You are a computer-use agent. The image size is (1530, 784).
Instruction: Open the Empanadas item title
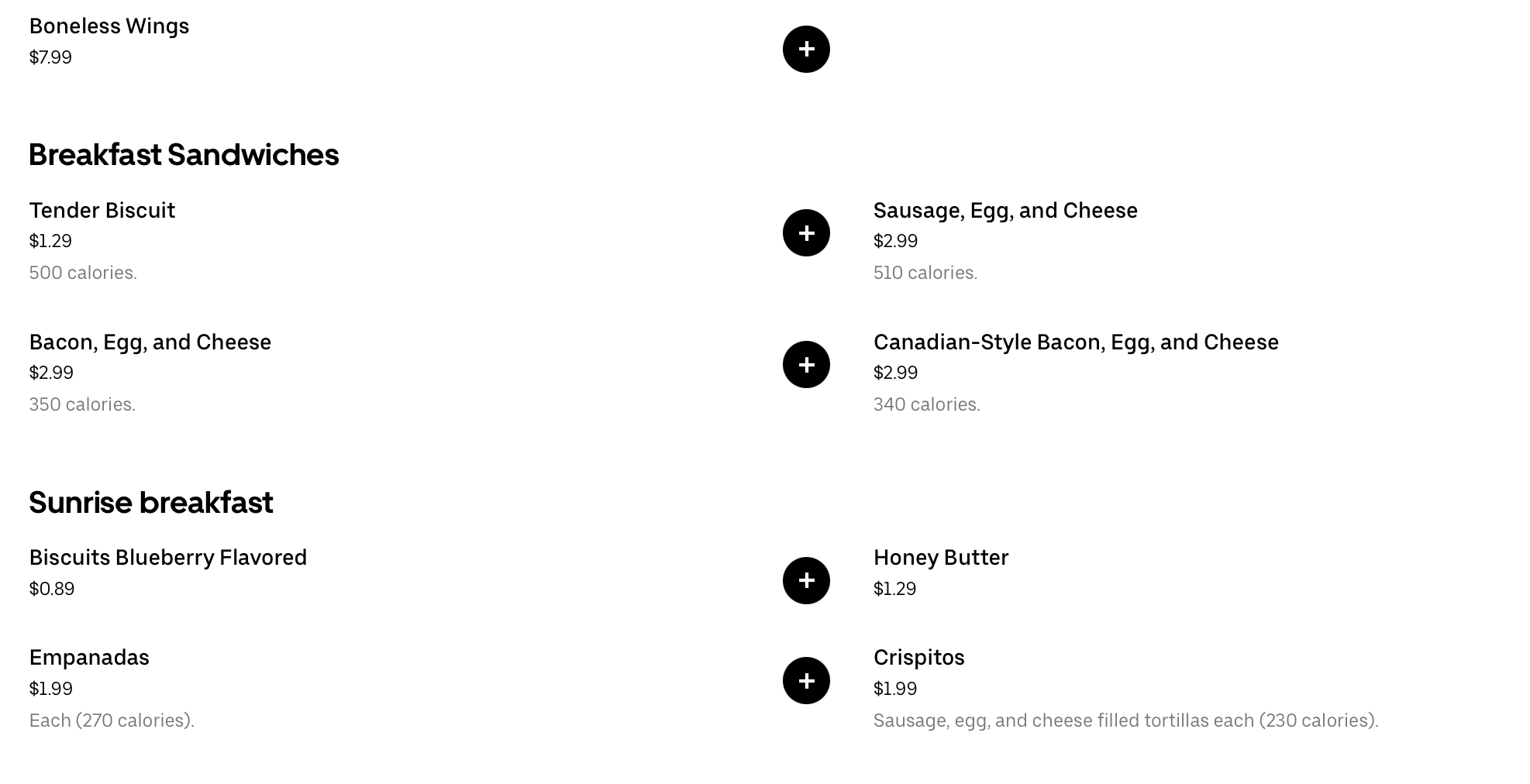[89, 658]
